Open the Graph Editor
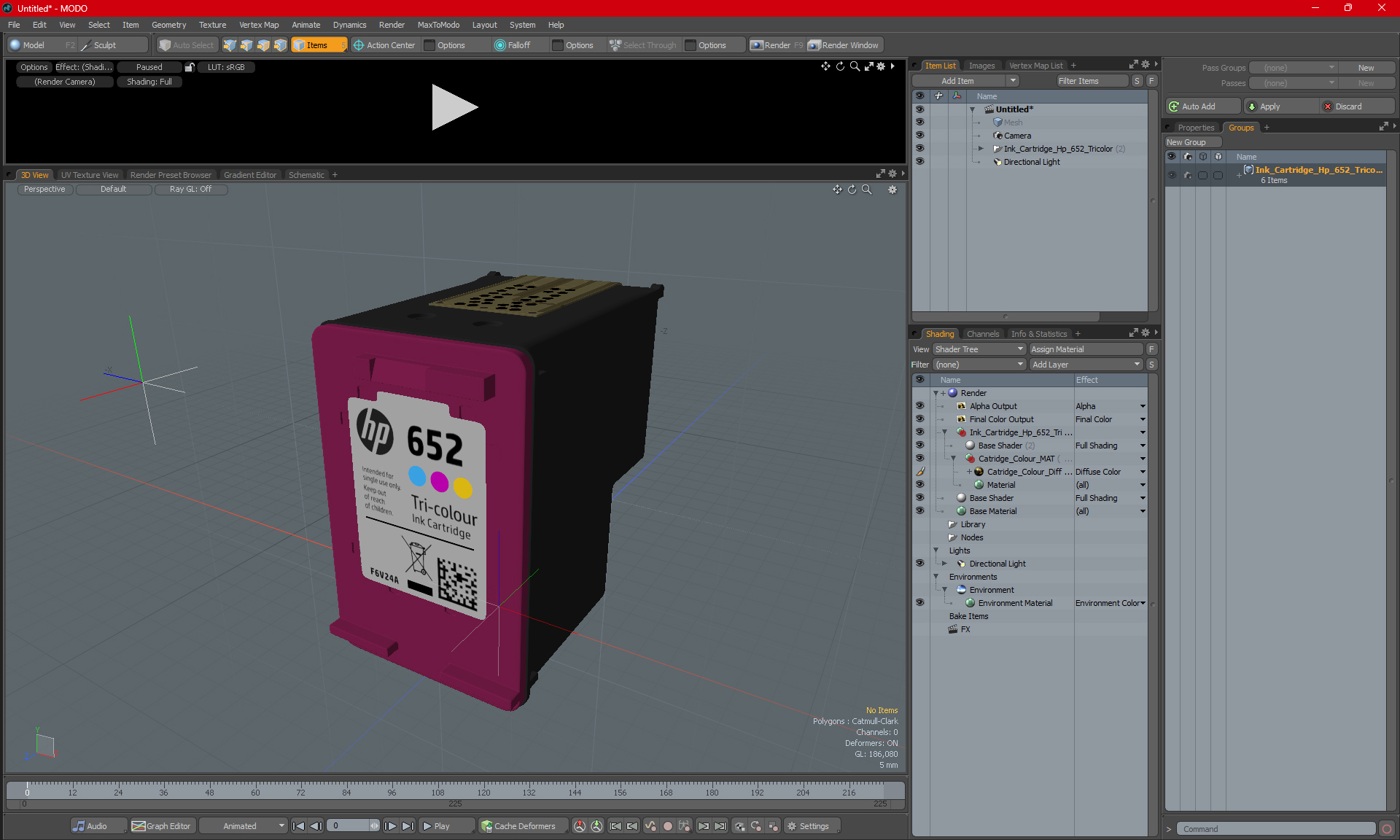The height and width of the screenshot is (840, 1400). tap(162, 826)
